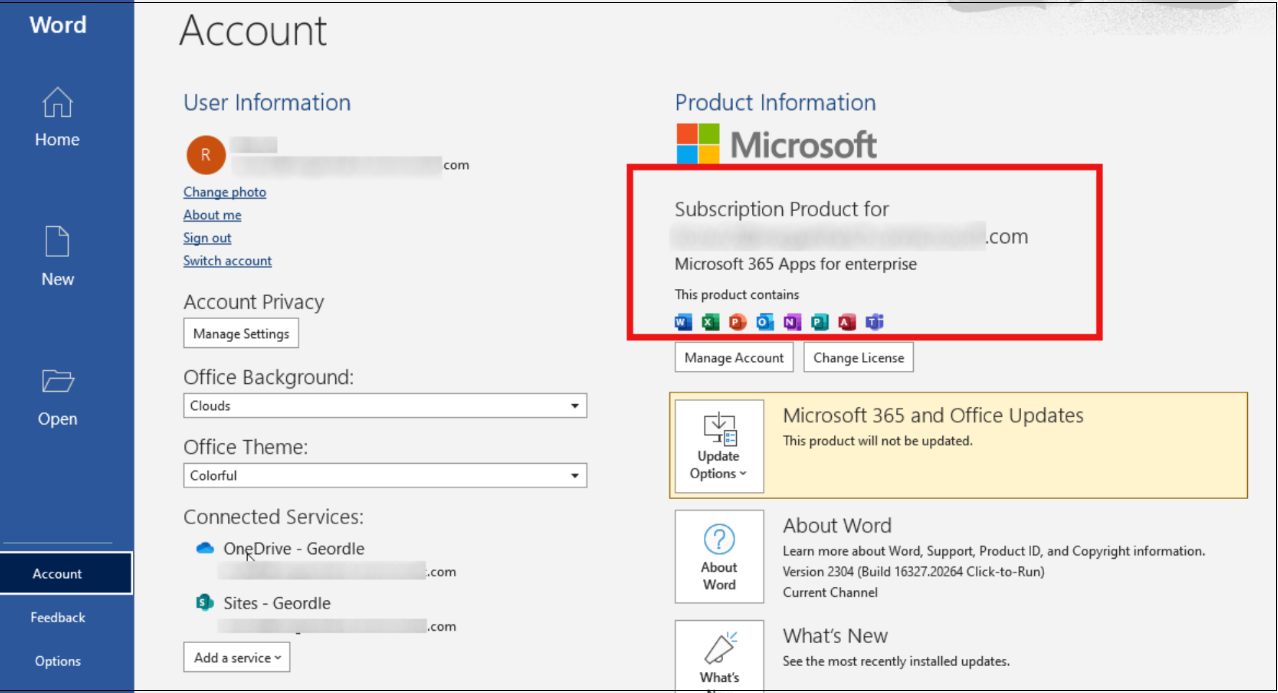
Task: Open the Add a service dropdown
Action: (237, 658)
